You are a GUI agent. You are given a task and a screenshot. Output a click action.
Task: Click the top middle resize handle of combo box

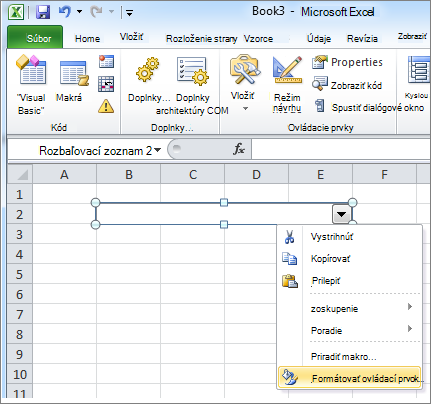pyautogui.click(x=224, y=202)
